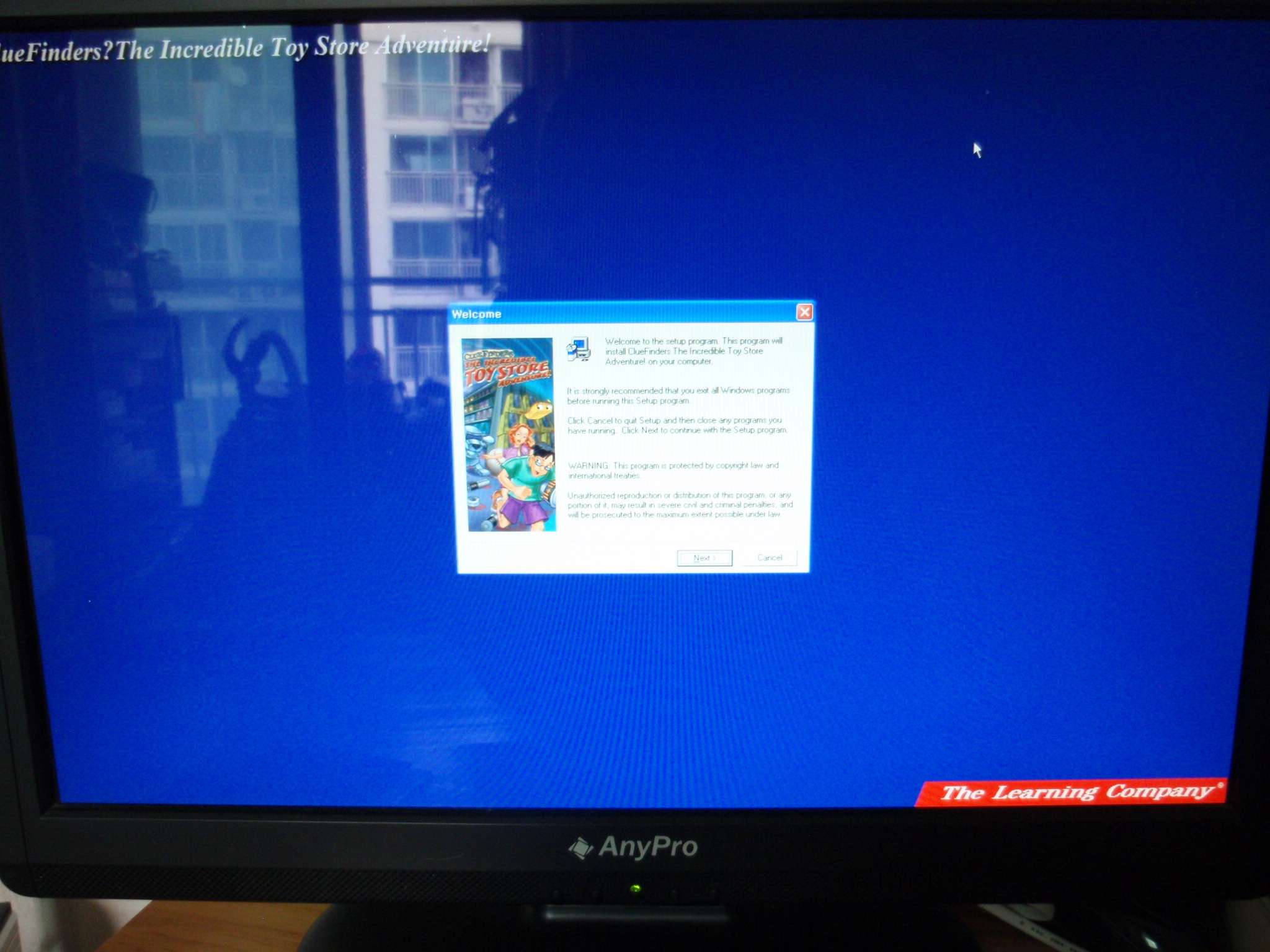Click the ClueFinders Incredible Toy Store Adventure heading

pyautogui.click(x=245, y=48)
